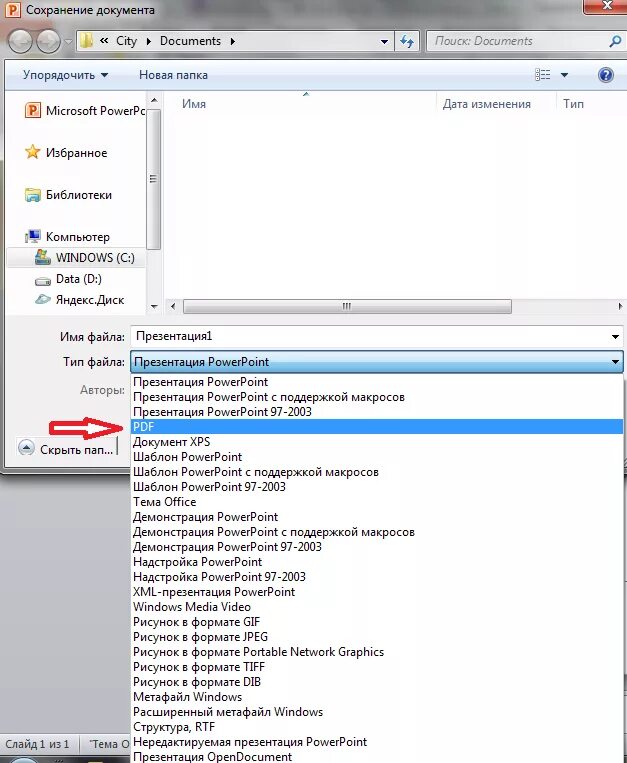Open the Имя файла dropdown arrow

pos(615,337)
